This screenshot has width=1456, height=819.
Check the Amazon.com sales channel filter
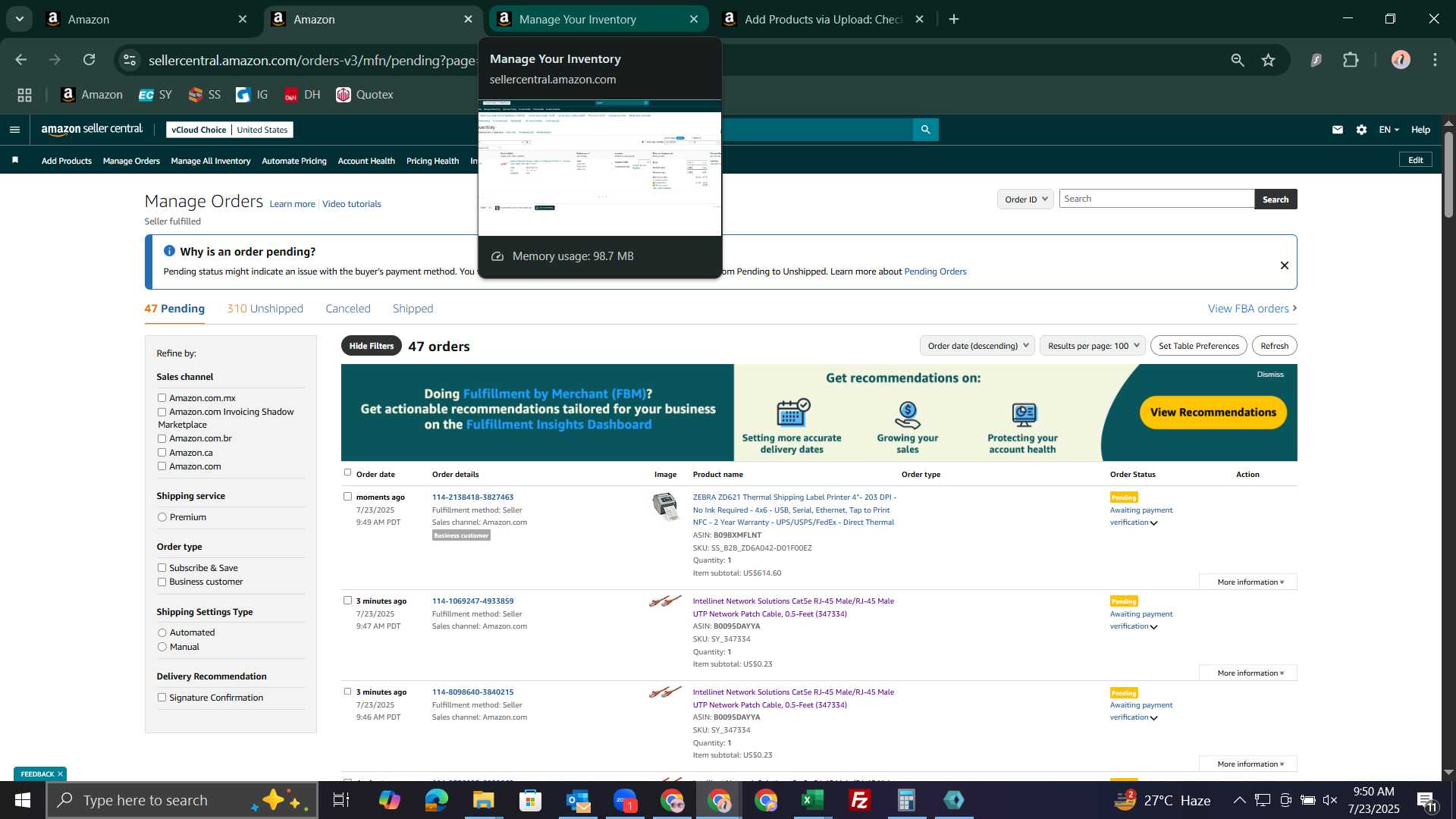pyautogui.click(x=162, y=466)
